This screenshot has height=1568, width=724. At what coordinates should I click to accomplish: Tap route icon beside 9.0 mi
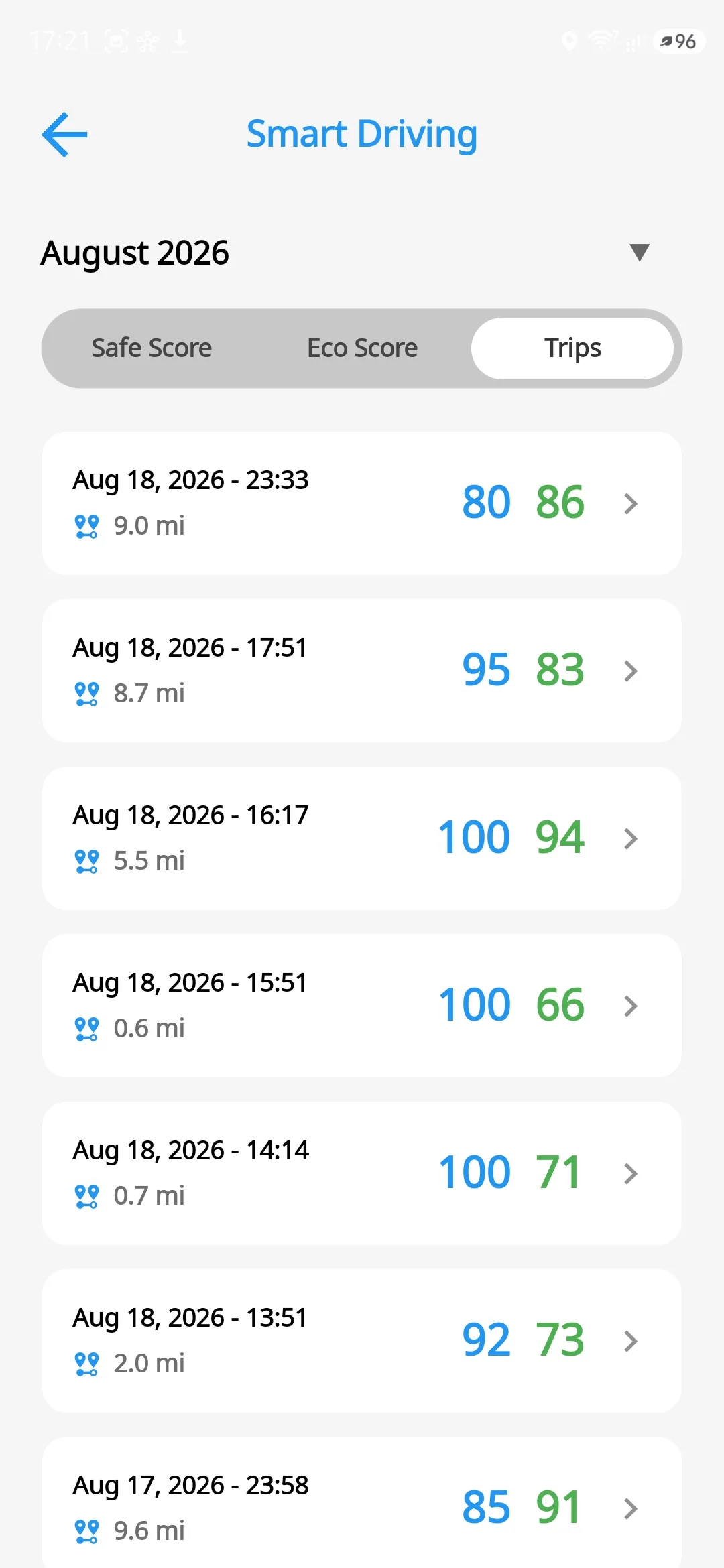[86, 526]
